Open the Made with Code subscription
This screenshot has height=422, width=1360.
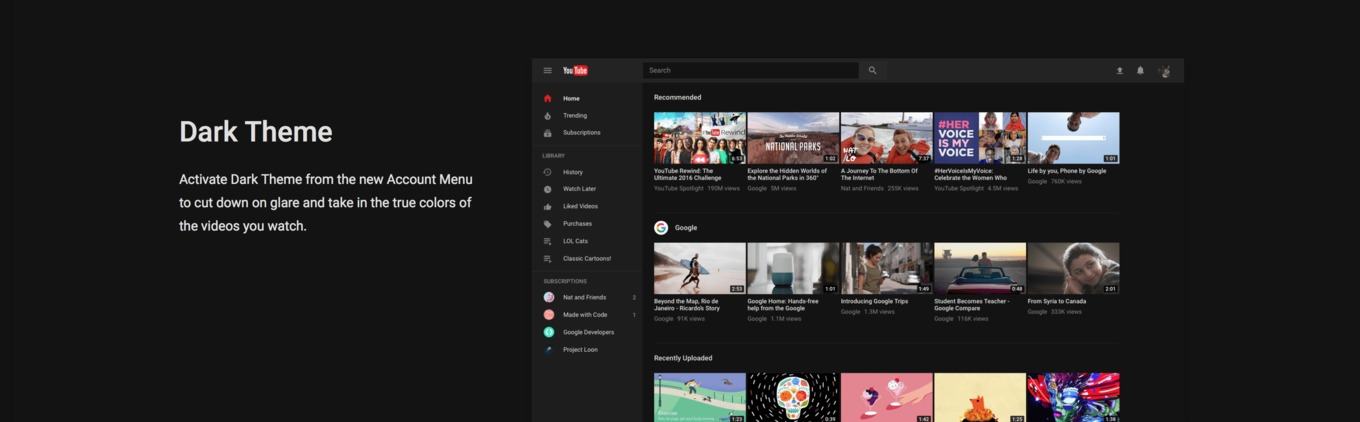(x=587, y=315)
